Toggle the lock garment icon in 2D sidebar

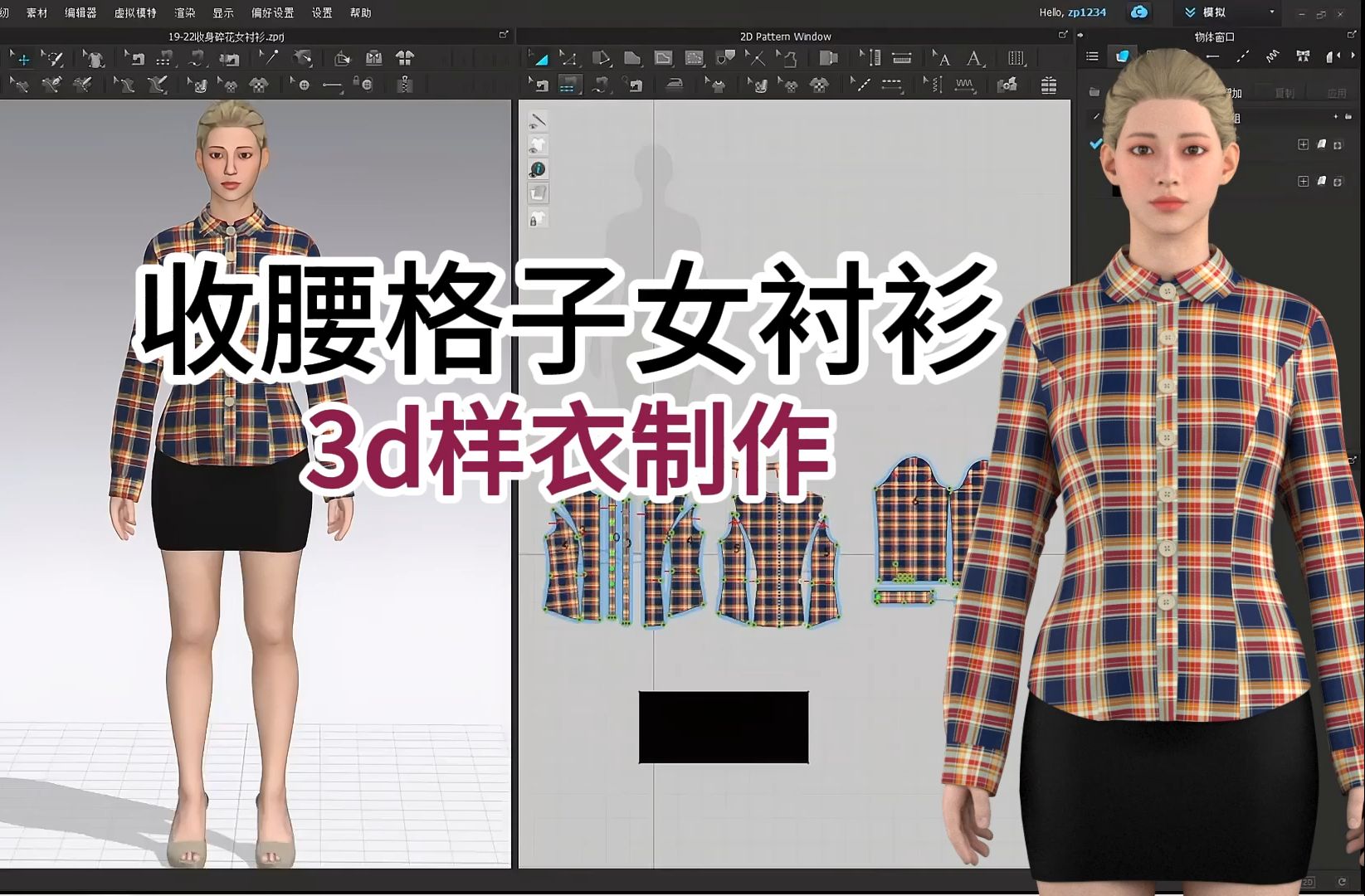click(x=538, y=218)
